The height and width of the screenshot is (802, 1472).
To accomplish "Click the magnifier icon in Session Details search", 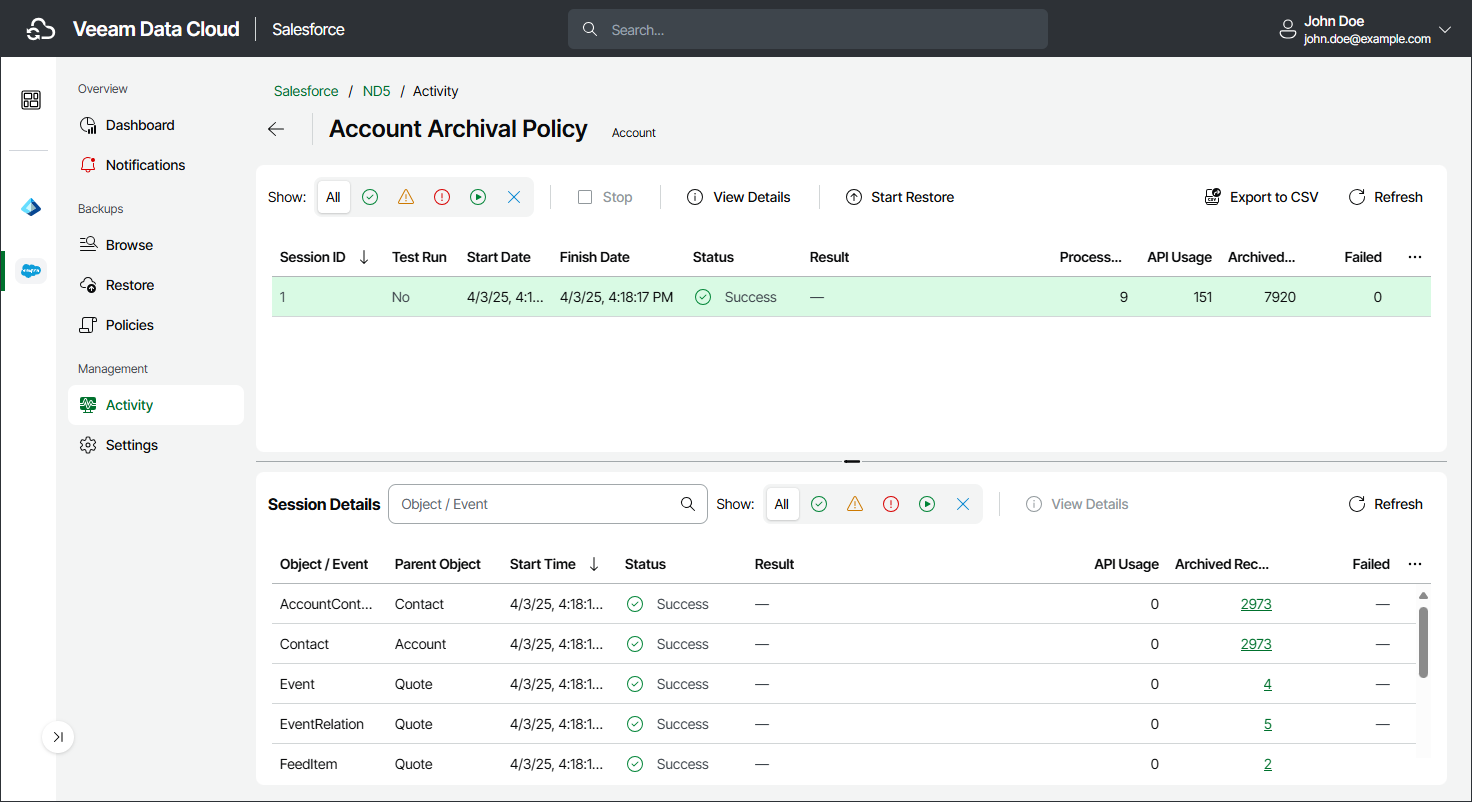I will pyautogui.click(x=688, y=504).
